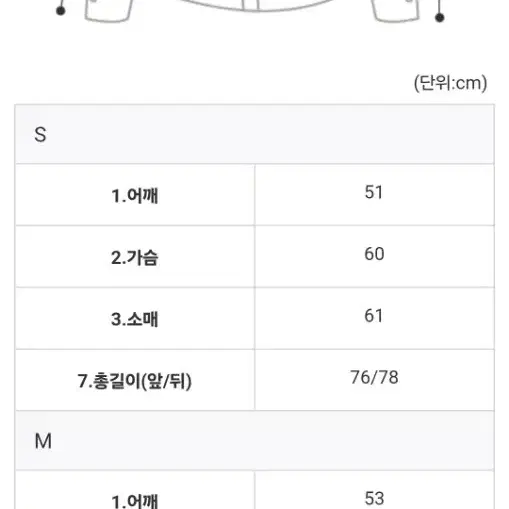
Task: Click the letter S size label
Action: pyautogui.click(x=40, y=135)
